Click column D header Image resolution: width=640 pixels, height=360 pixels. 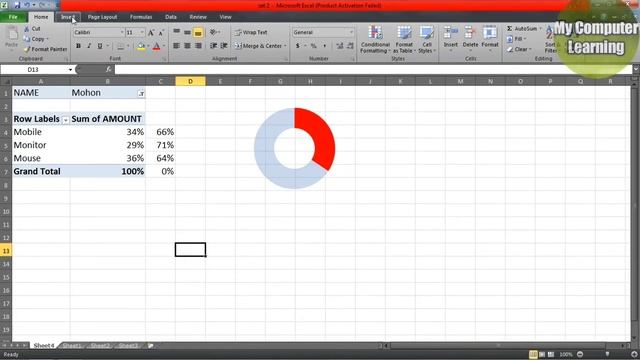pos(190,81)
